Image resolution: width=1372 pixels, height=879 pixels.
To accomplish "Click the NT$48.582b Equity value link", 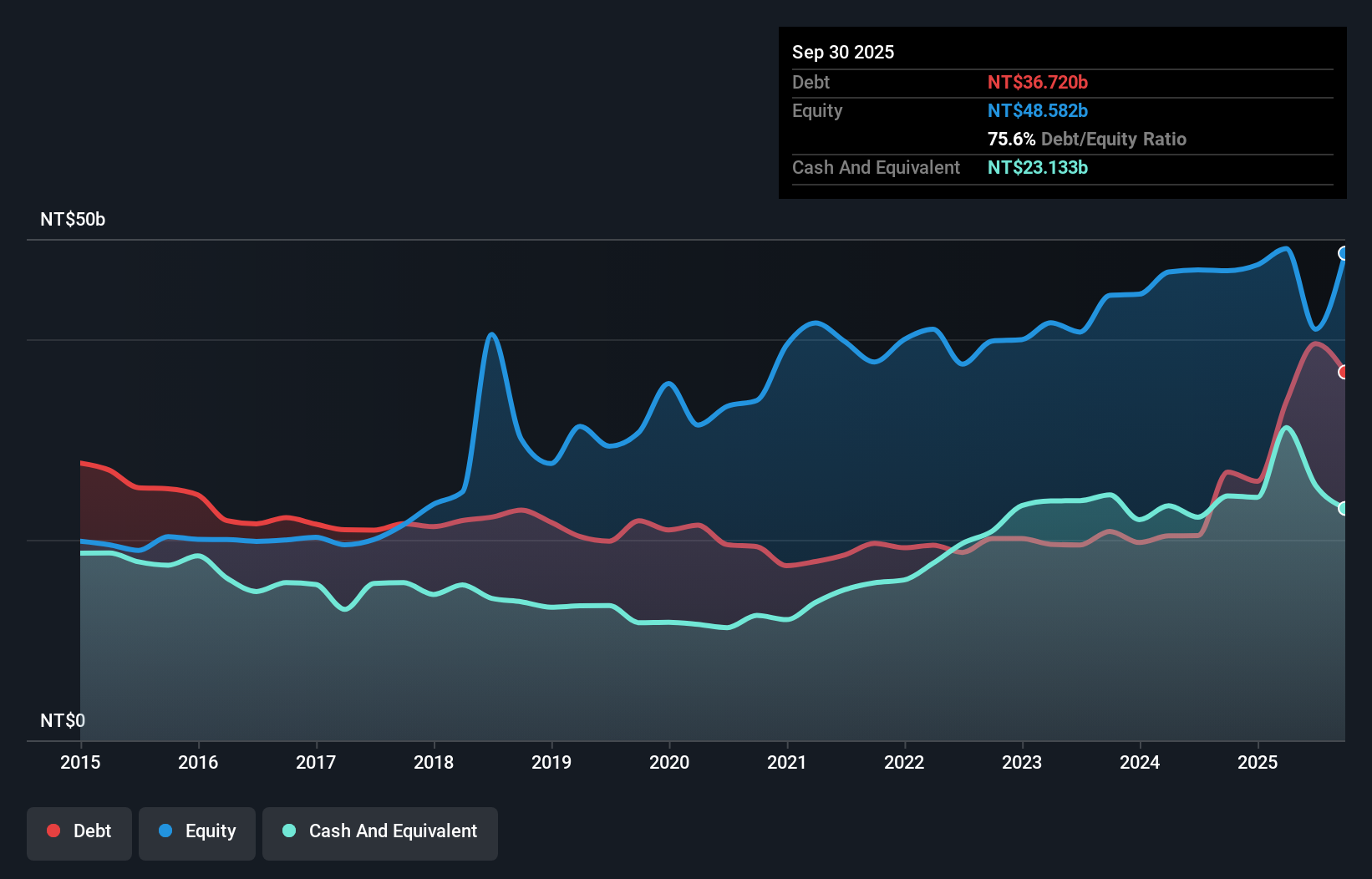I will [1037, 110].
